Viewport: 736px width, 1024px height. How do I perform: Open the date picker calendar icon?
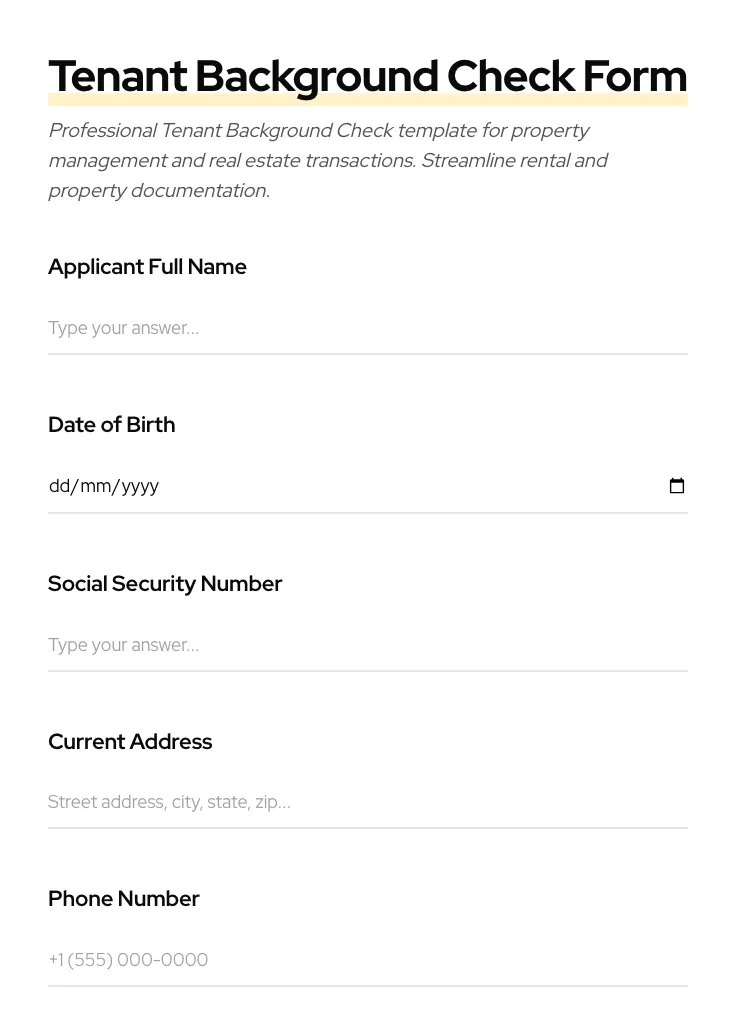click(677, 486)
